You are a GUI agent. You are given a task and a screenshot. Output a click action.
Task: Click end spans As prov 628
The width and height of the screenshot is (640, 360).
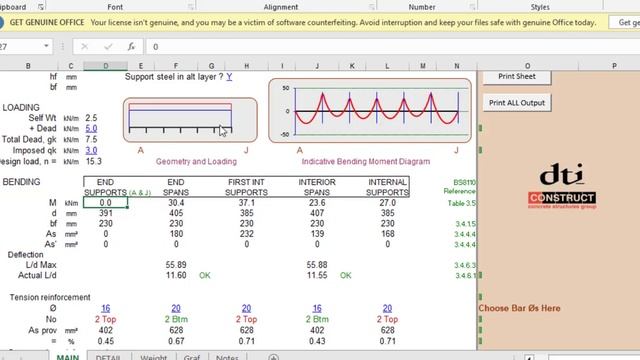[176, 330]
